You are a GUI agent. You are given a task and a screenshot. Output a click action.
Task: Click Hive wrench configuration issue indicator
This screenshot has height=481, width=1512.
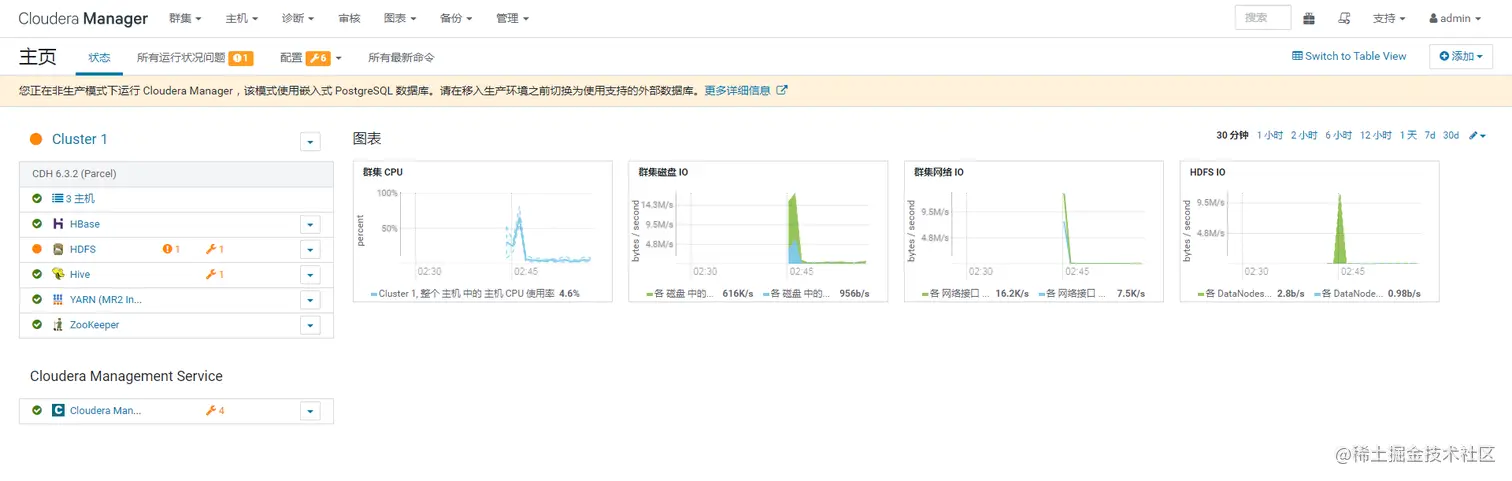tap(215, 274)
